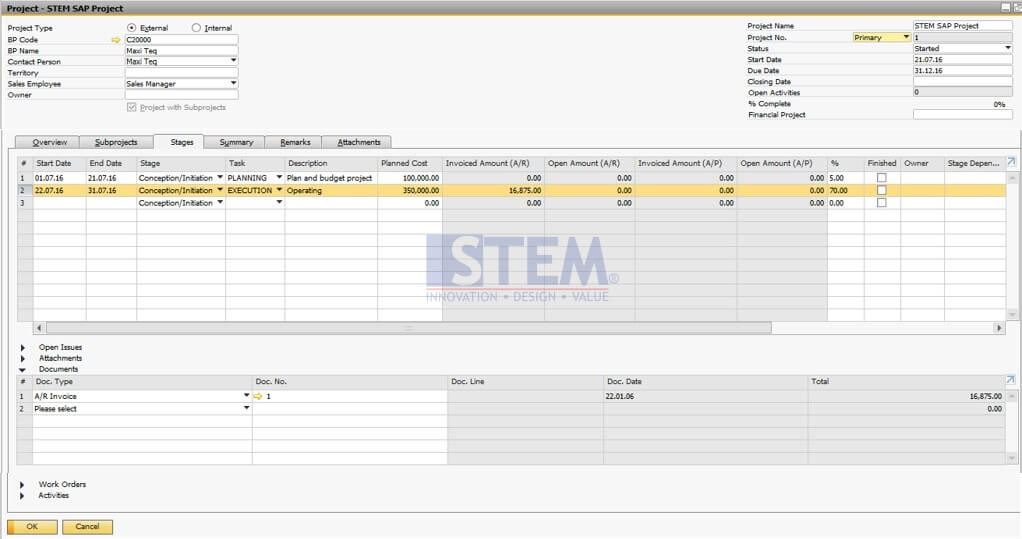Screen dimensions: 1022x539
Task: Click description cell Plan and budget project
Action: [x=330, y=177]
